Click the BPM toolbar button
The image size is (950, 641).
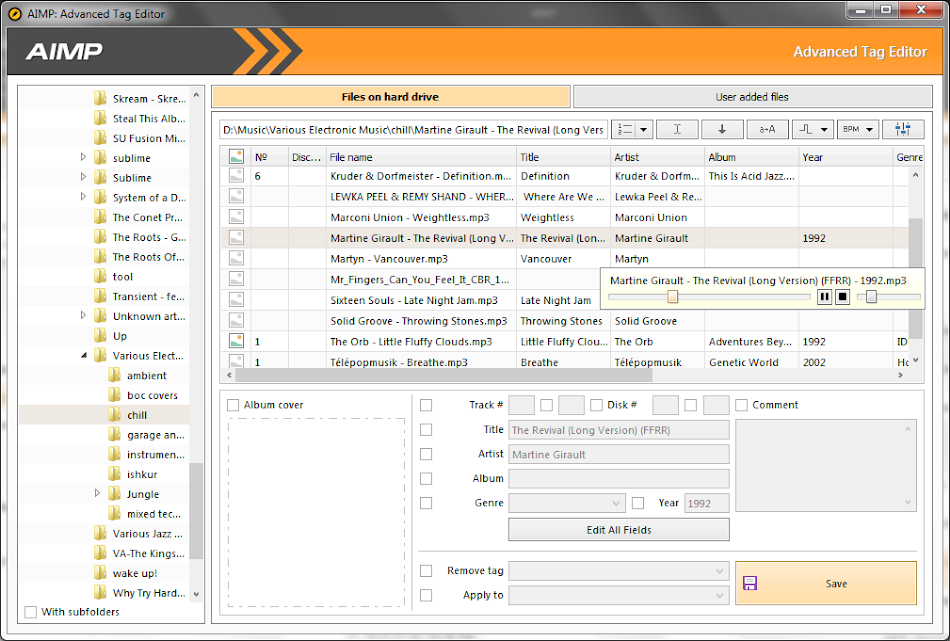point(851,129)
